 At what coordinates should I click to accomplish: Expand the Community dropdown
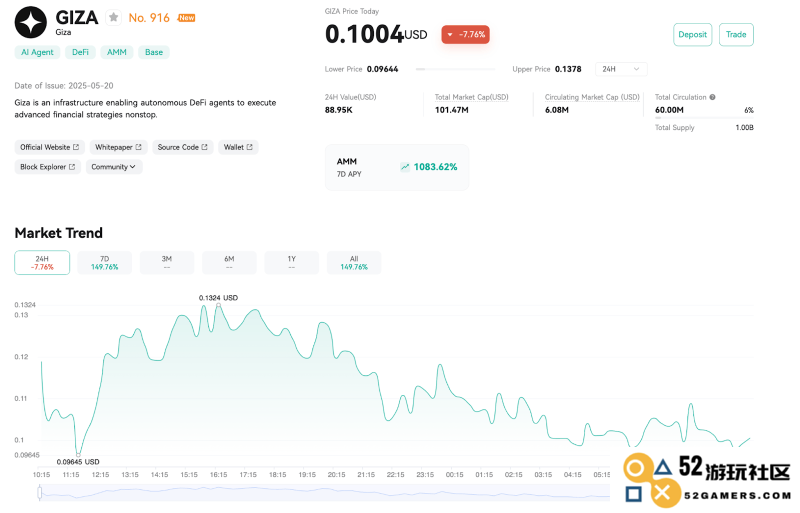pos(114,167)
